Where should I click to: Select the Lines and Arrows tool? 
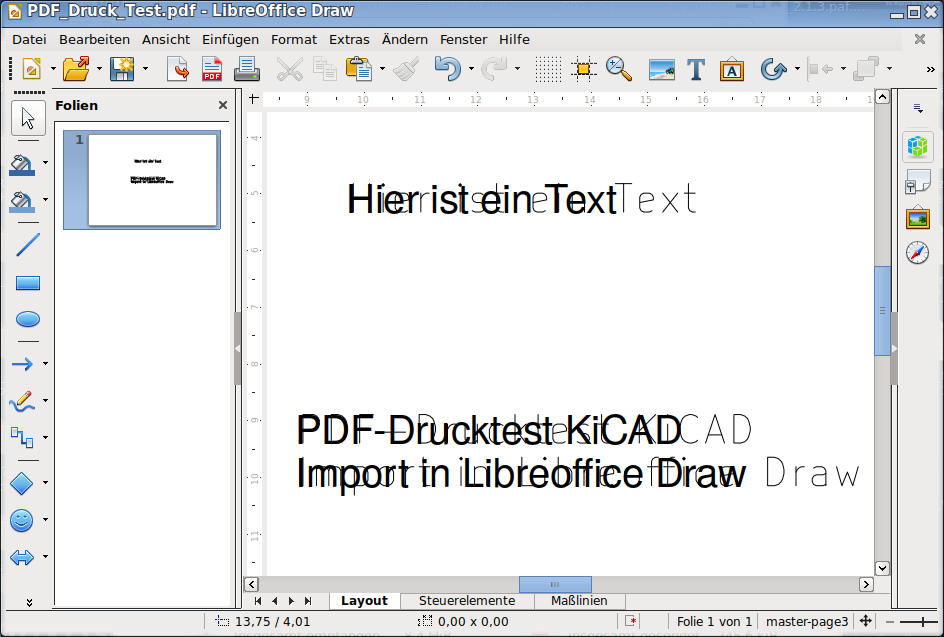tap(22, 364)
